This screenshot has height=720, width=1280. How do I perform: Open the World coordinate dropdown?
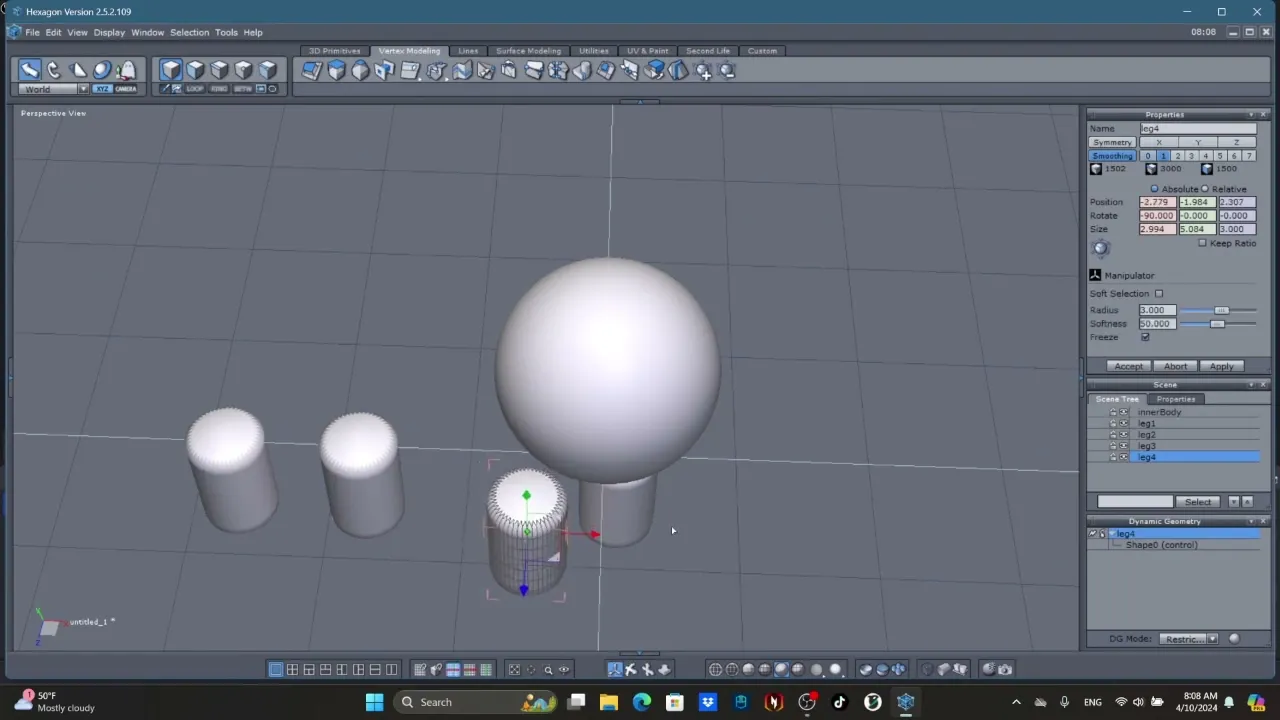53,89
